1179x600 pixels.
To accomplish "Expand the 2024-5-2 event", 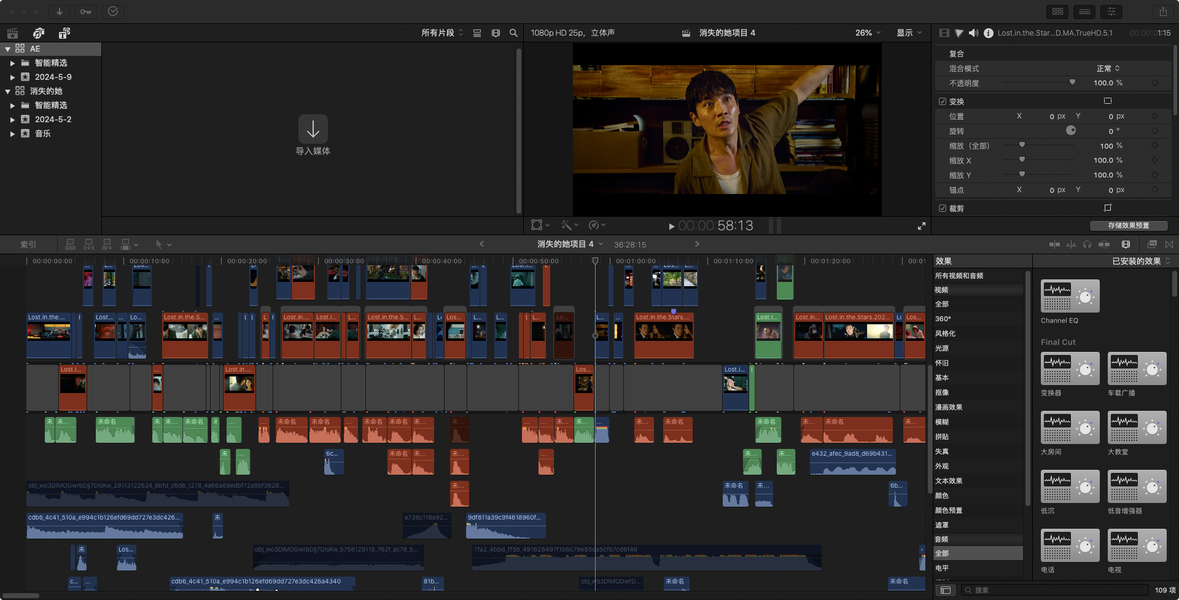I will [12, 119].
